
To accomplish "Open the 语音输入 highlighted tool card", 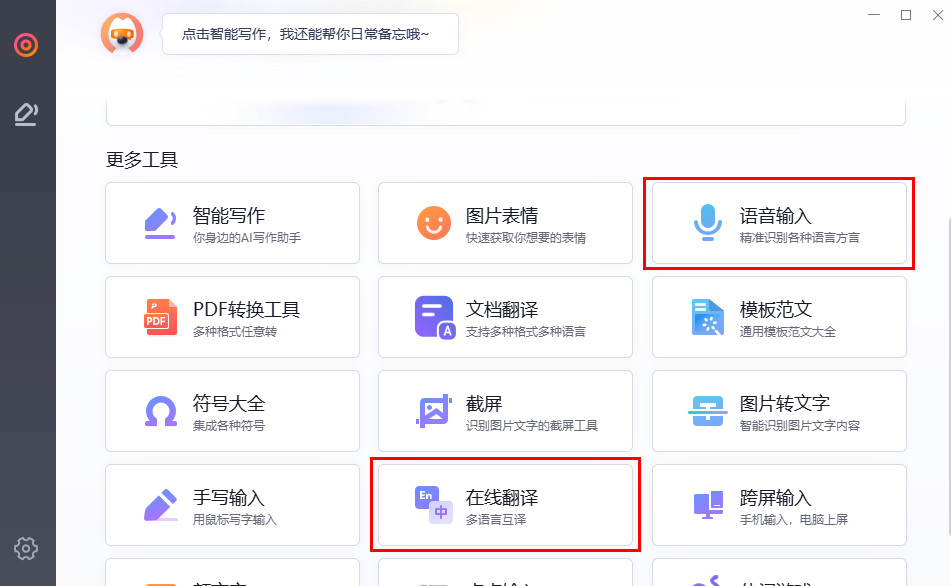I will click(x=779, y=222).
